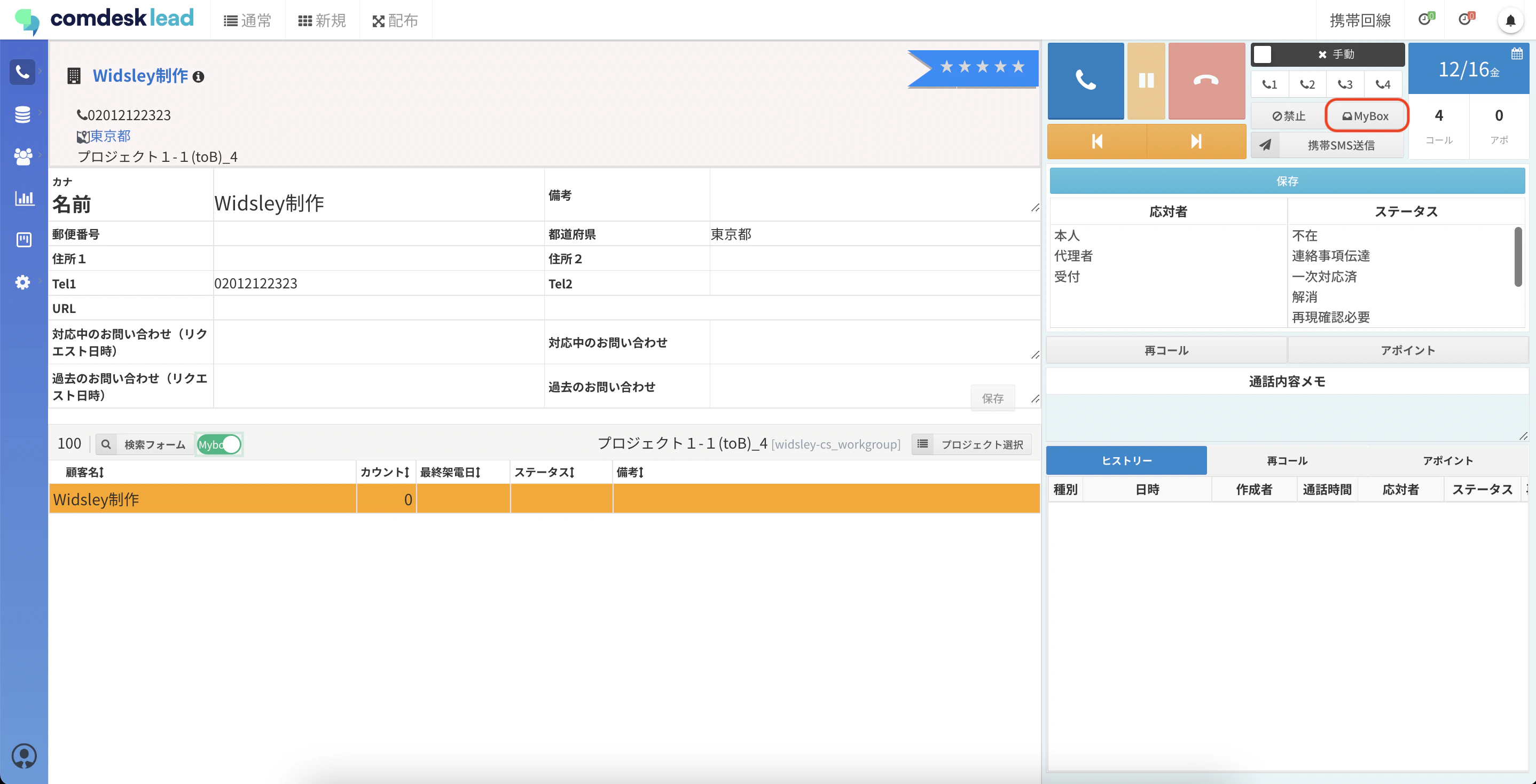Open the アポイント tab below memo
Viewport: 1536px width, 784px height.
tap(1447, 460)
